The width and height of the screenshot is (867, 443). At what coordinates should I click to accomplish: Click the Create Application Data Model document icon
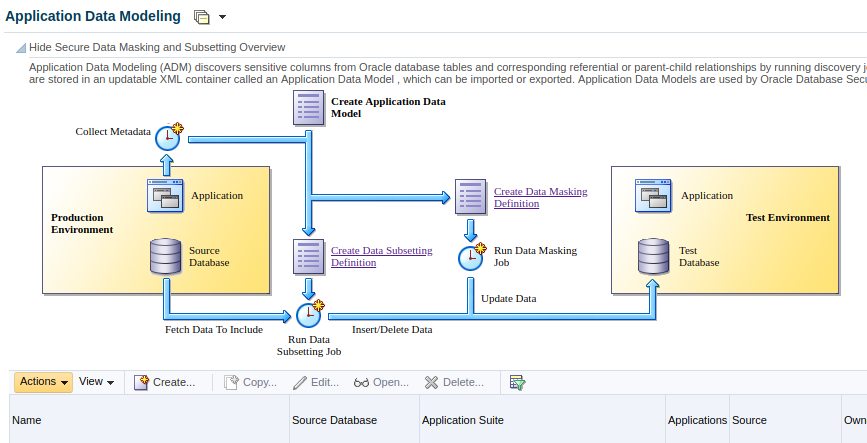(x=309, y=108)
